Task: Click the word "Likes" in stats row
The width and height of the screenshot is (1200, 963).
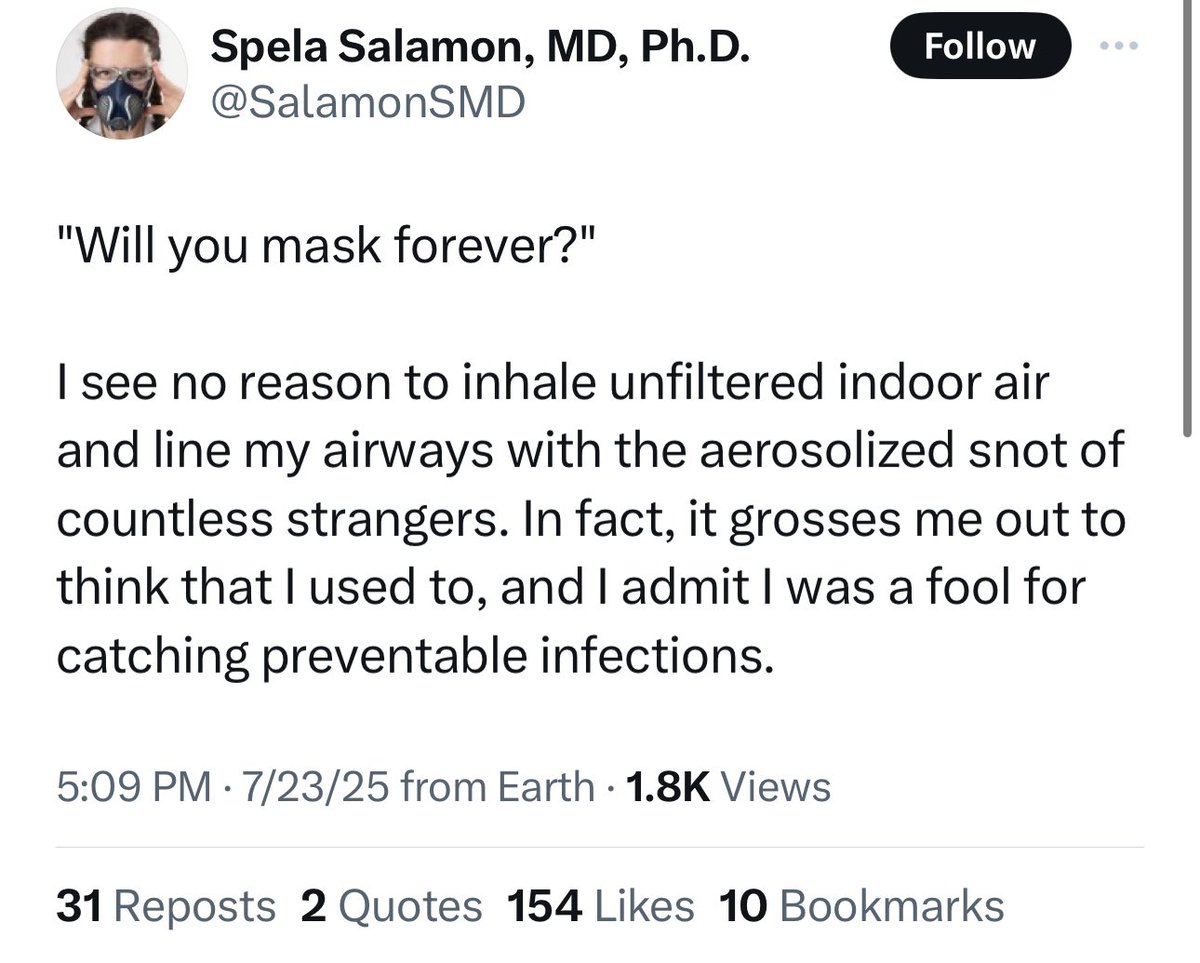Action: pyautogui.click(x=644, y=906)
